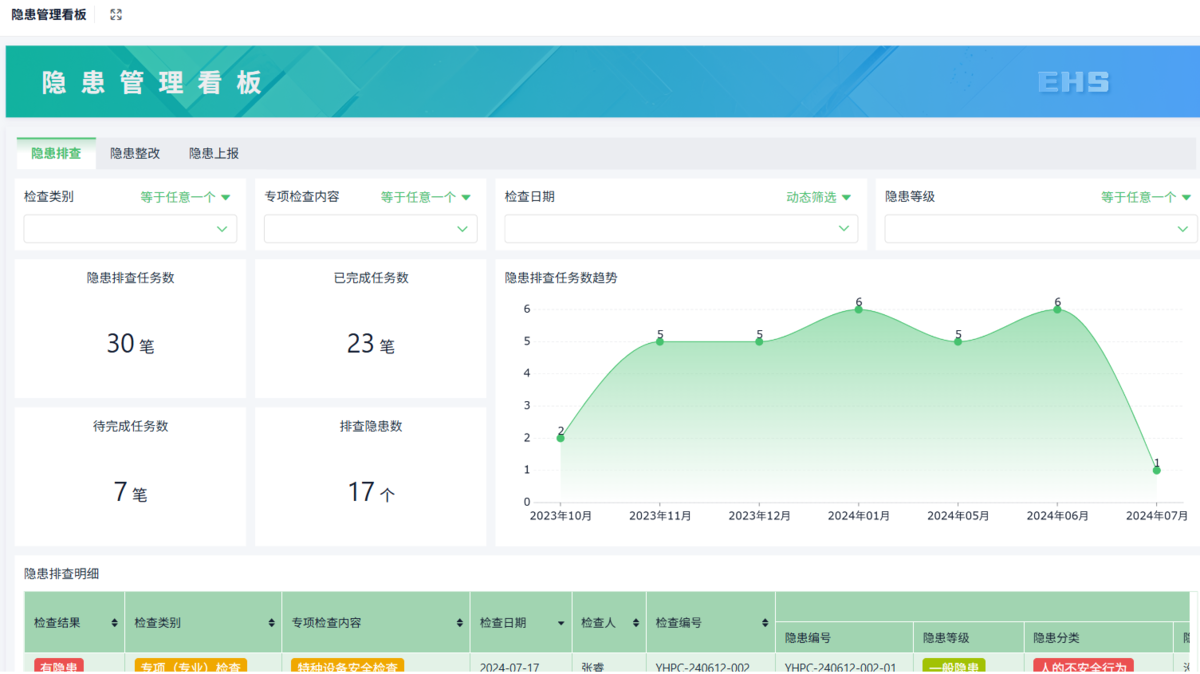Image resolution: width=1200 pixels, height=674 pixels.
Task: Sort by 检查类别 column sort icon
Action: click(x=272, y=623)
